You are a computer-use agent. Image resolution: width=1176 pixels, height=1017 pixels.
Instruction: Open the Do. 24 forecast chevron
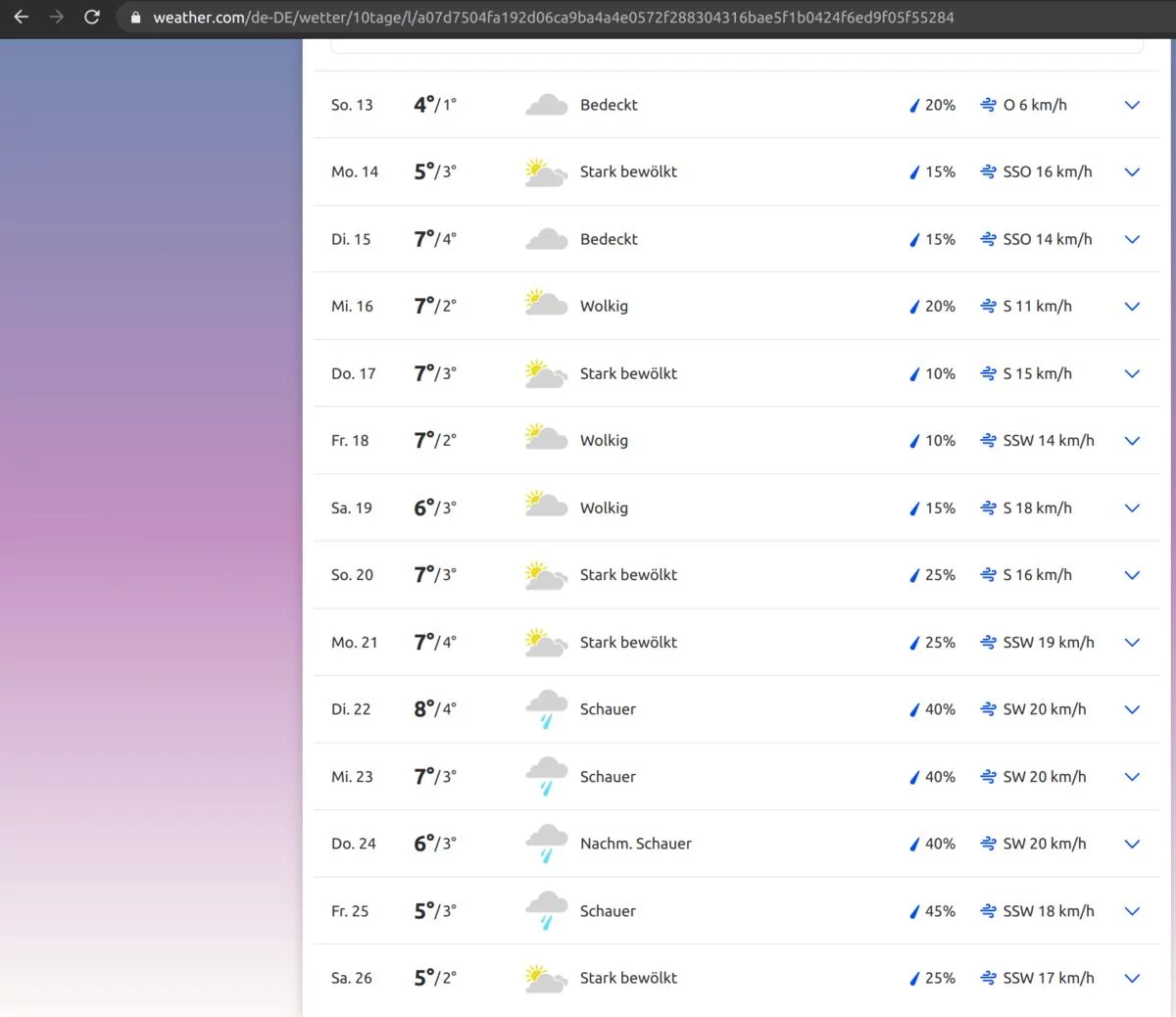[1132, 844]
